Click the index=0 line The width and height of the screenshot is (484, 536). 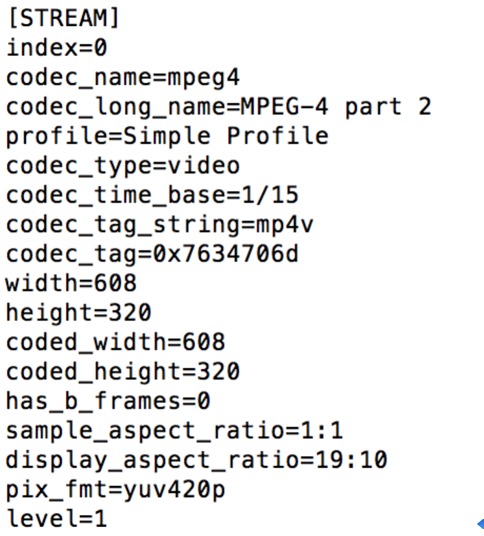coord(57,48)
